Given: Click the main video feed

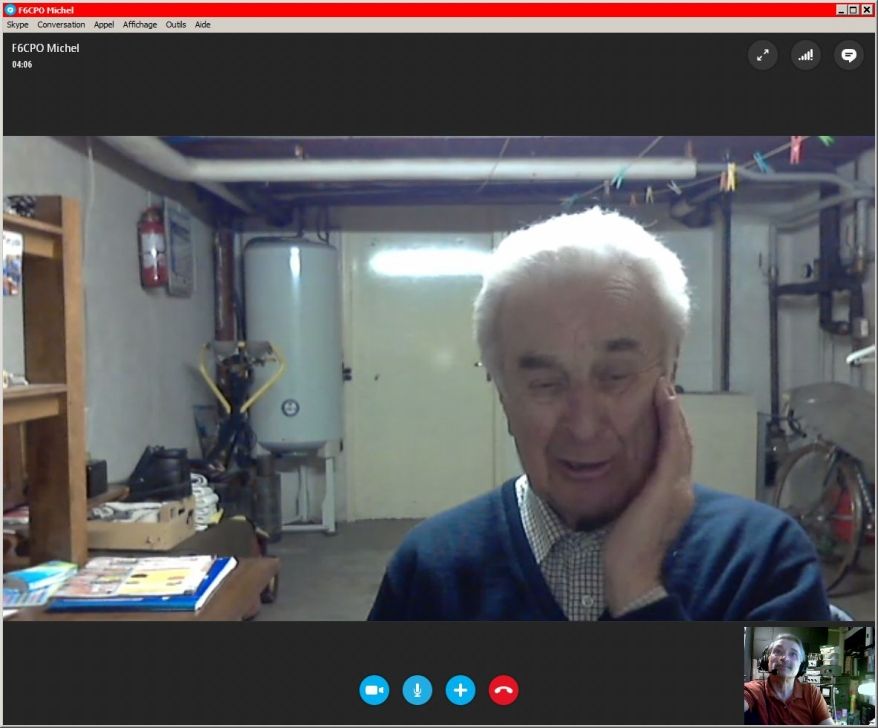Looking at the screenshot, I should pyautogui.click(x=438, y=378).
